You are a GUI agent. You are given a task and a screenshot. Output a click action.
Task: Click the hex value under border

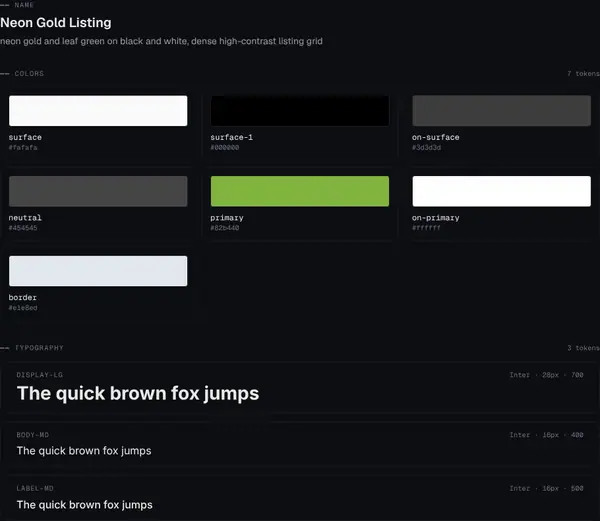click(23, 308)
